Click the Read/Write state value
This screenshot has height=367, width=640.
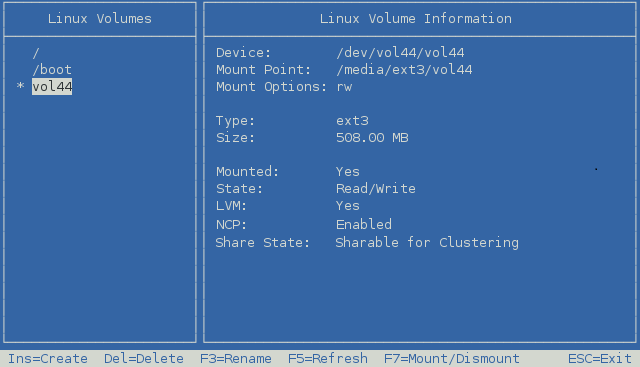click(376, 189)
